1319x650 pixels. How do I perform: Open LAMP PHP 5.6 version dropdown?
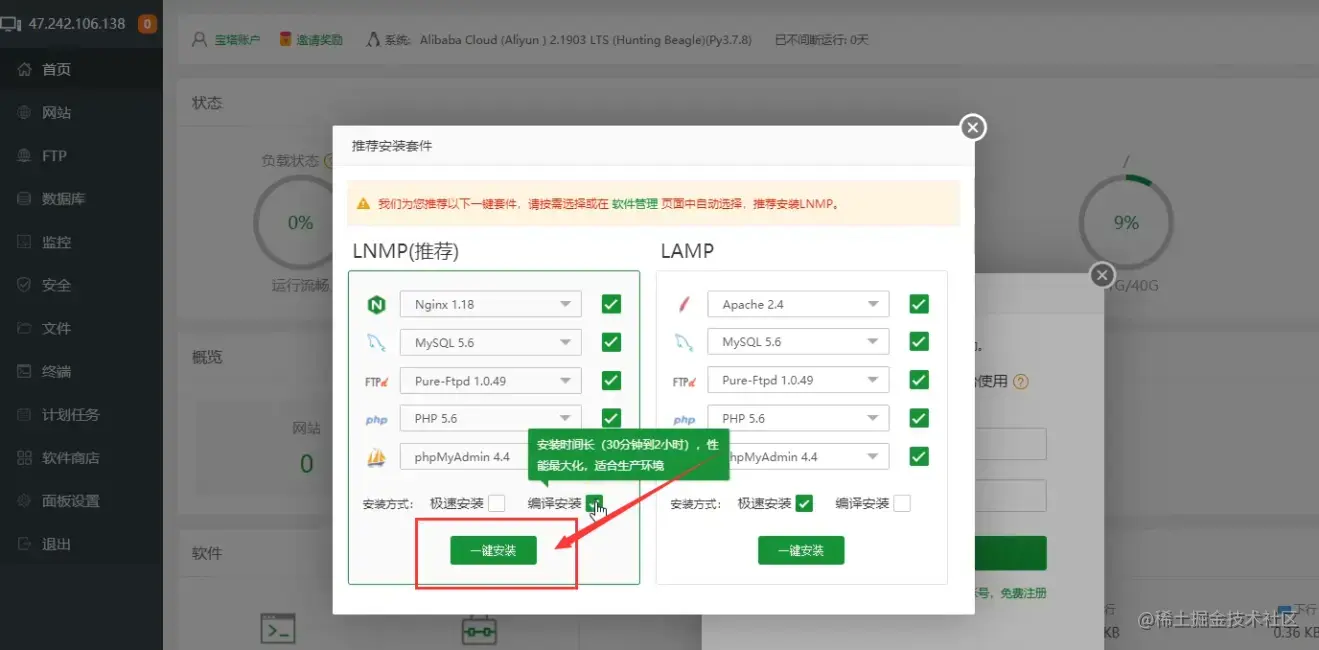click(798, 418)
